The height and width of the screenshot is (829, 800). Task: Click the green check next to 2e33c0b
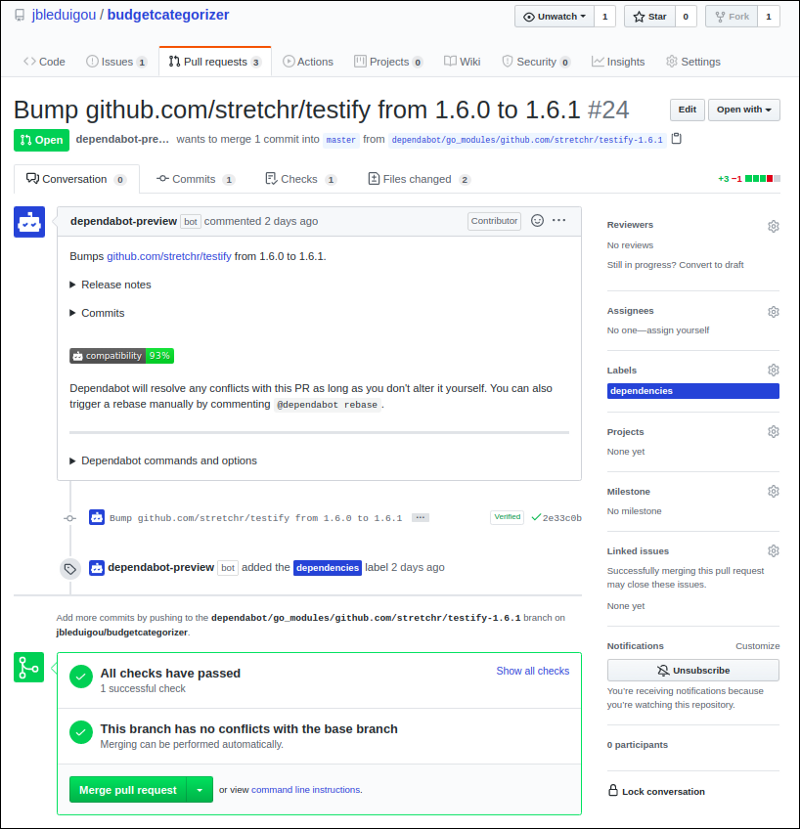click(x=536, y=517)
